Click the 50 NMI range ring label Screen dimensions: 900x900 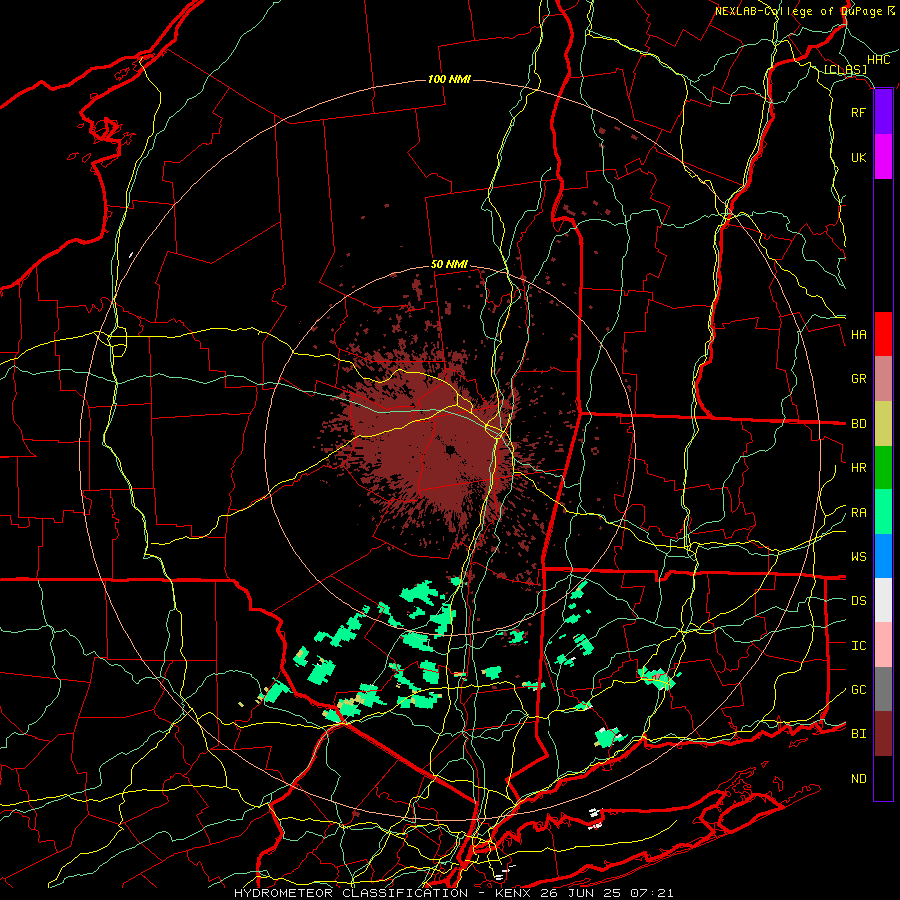pyautogui.click(x=449, y=264)
